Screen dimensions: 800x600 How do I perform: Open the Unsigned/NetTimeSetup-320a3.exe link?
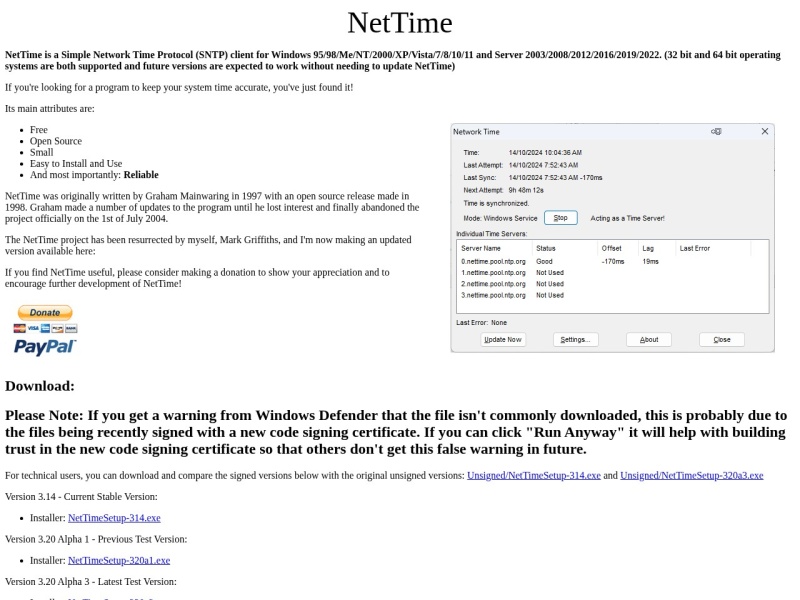point(691,476)
